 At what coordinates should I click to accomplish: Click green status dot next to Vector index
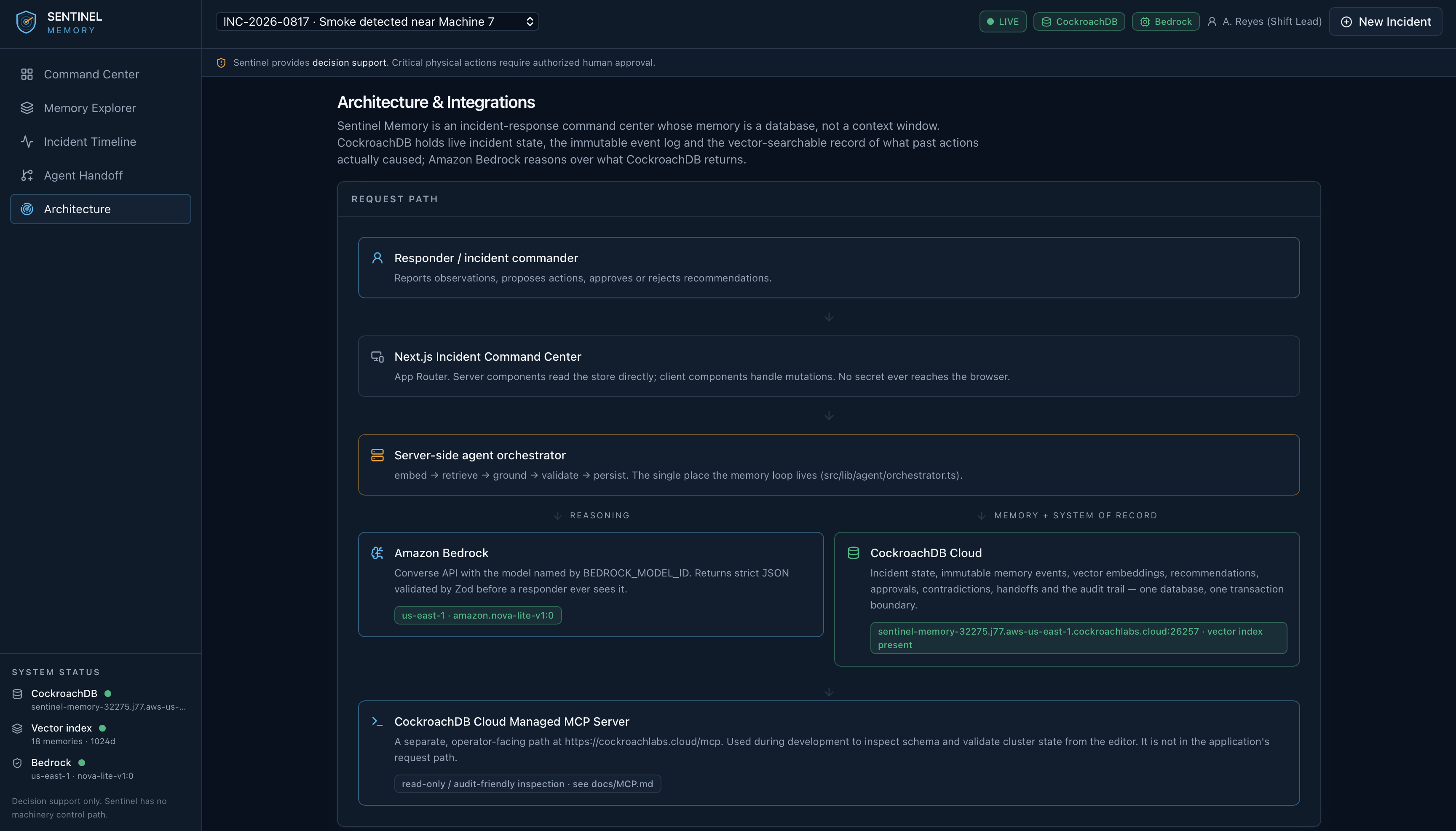point(102,728)
